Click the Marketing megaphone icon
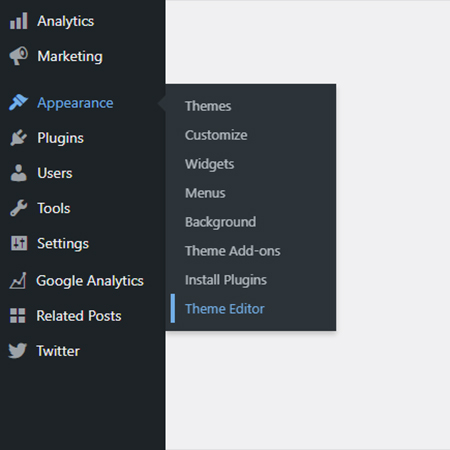The height and width of the screenshot is (450, 450). 18,56
